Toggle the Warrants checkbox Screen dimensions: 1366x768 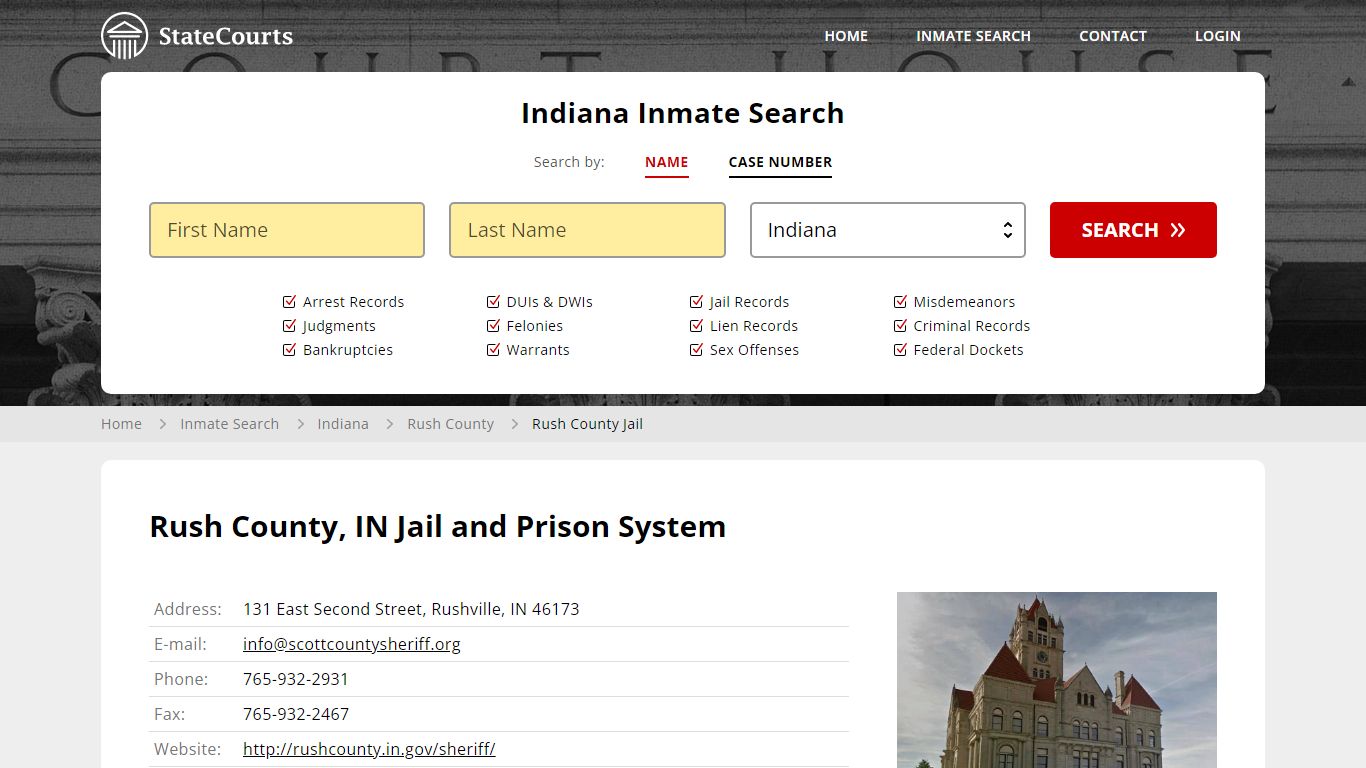click(493, 350)
